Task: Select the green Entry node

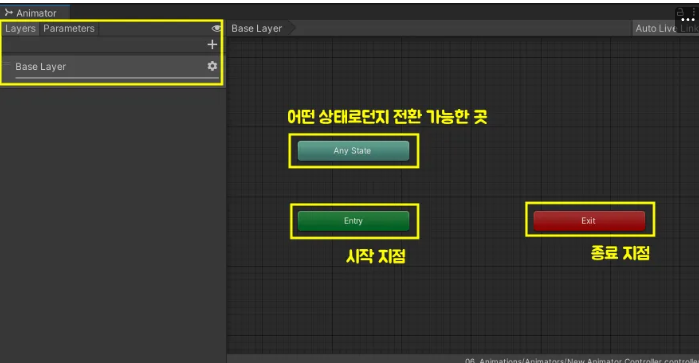Action: coord(353,221)
